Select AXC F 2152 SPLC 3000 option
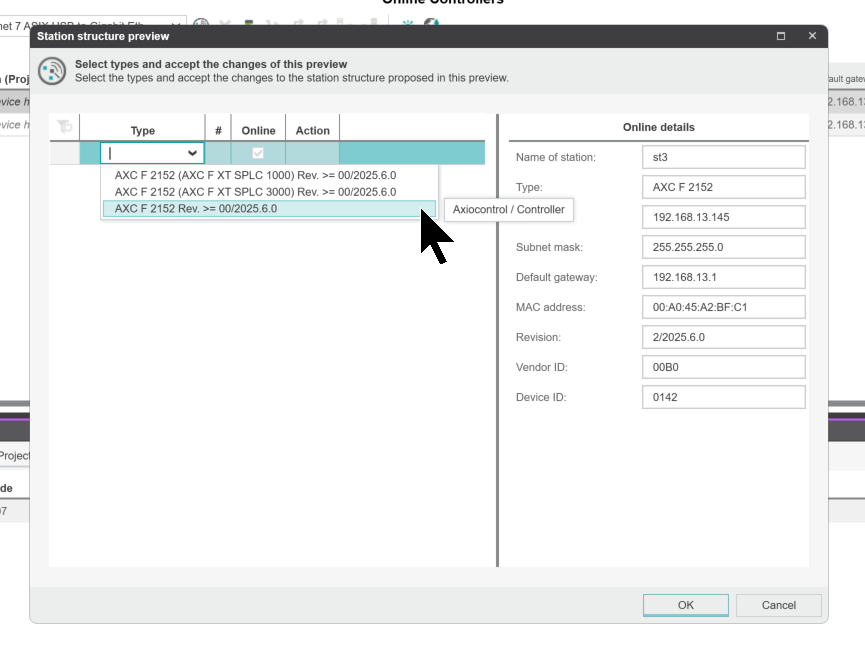 [x=255, y=192]
